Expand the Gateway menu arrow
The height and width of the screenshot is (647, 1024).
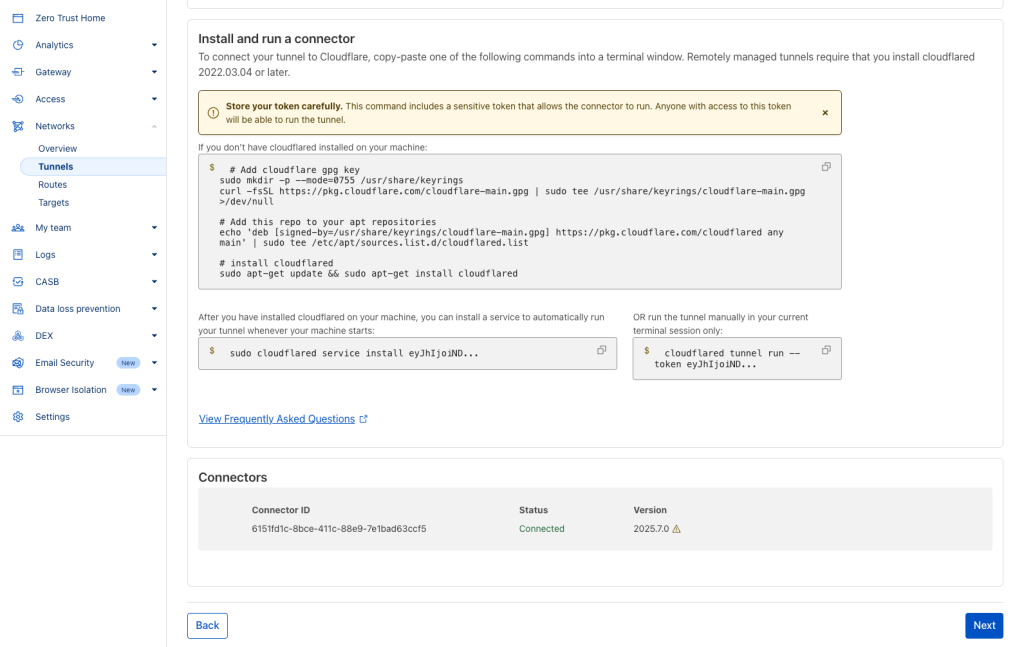click(154, 72)
